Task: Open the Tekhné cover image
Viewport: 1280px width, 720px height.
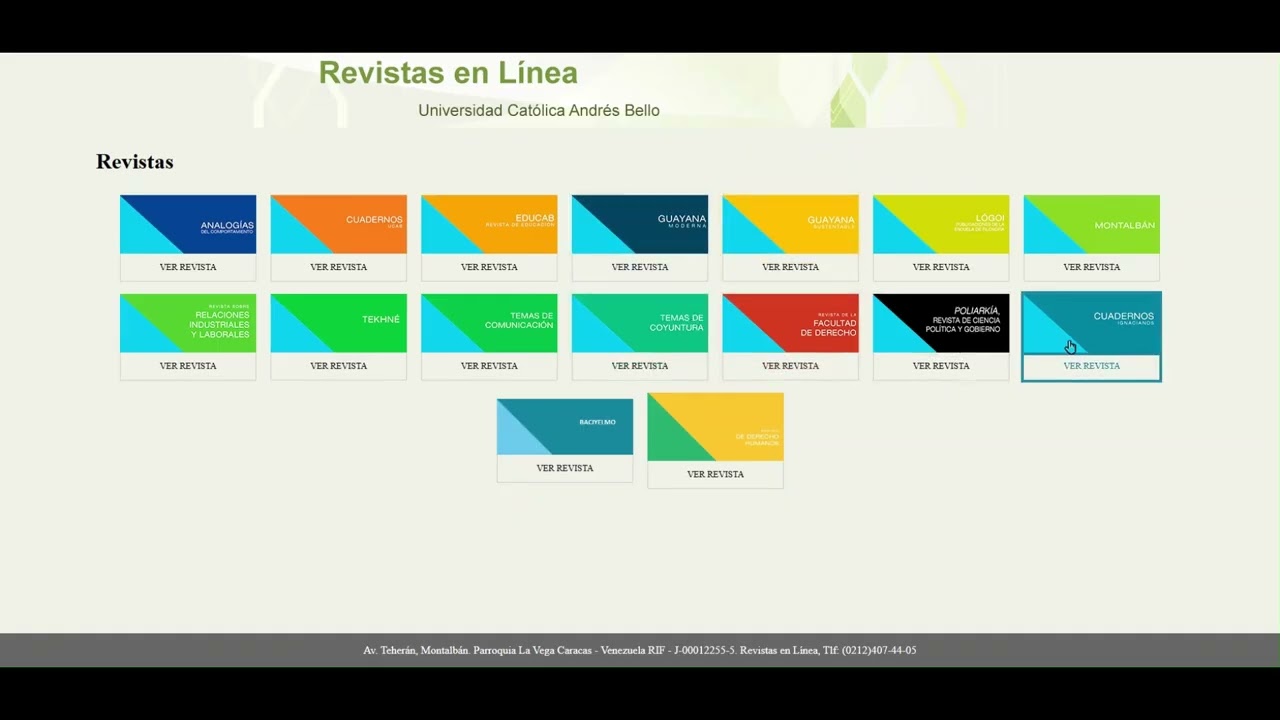Action: click(339, 323)
